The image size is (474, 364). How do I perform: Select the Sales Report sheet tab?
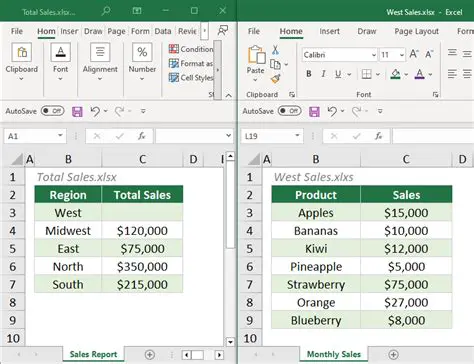click(93, 354)
